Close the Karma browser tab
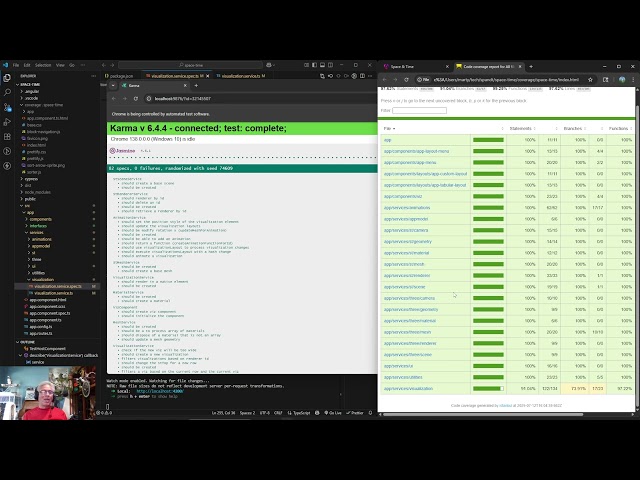640x480 pixels. (x=185, y=86)
